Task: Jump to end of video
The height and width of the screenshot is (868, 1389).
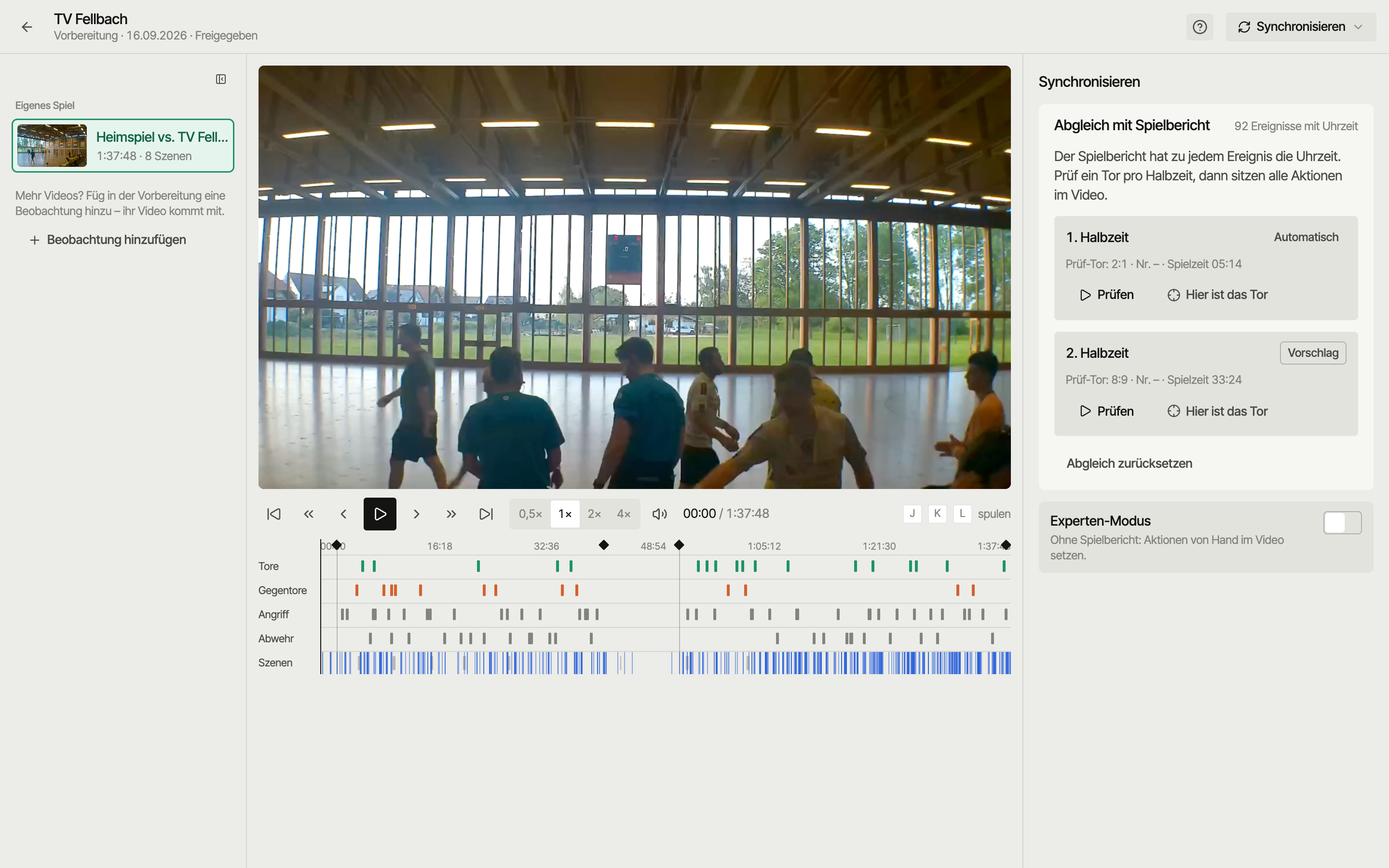Action: (x=486, y=514)
